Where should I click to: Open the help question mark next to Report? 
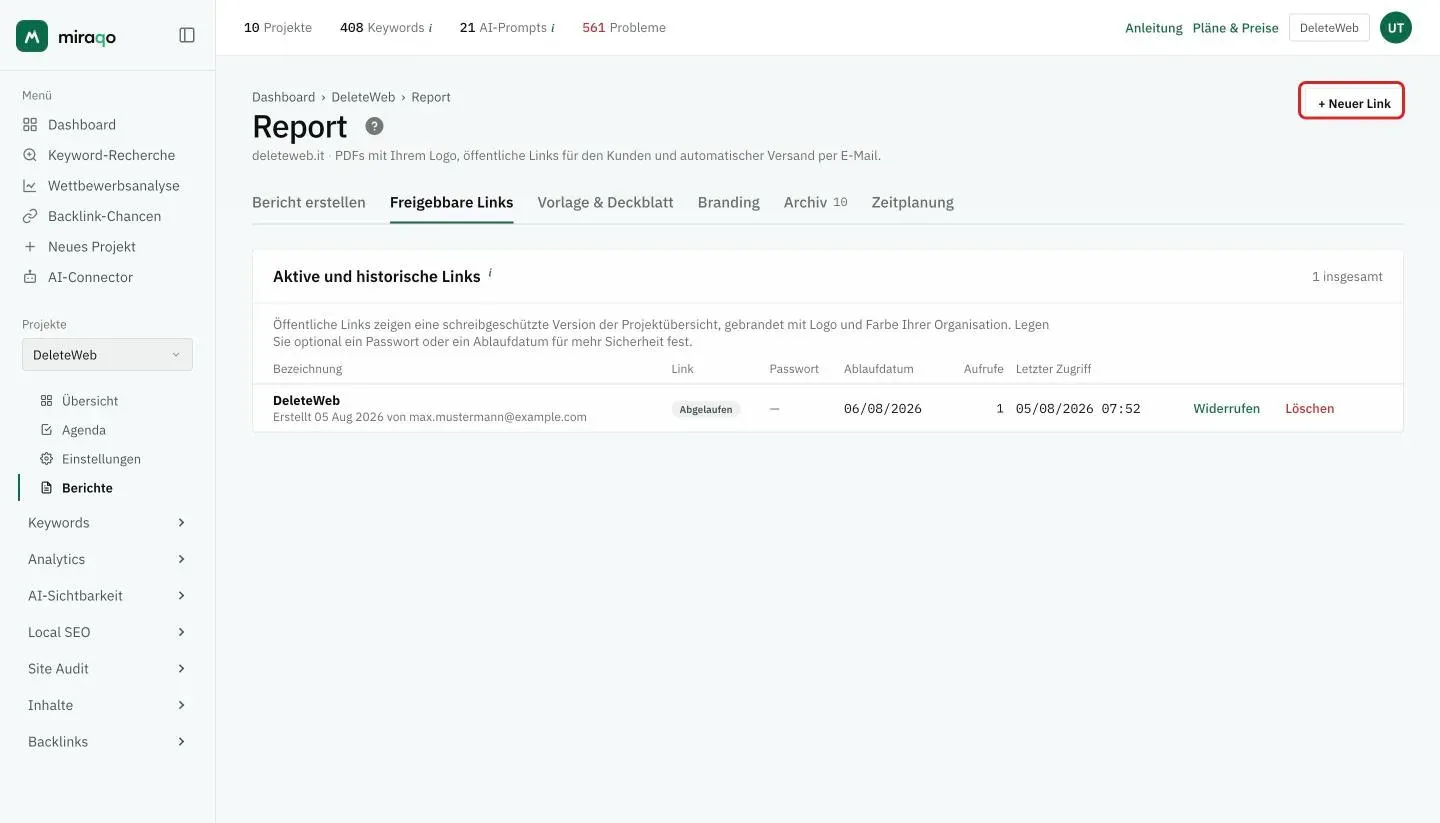pyautogui.click(x=374, y=126)
